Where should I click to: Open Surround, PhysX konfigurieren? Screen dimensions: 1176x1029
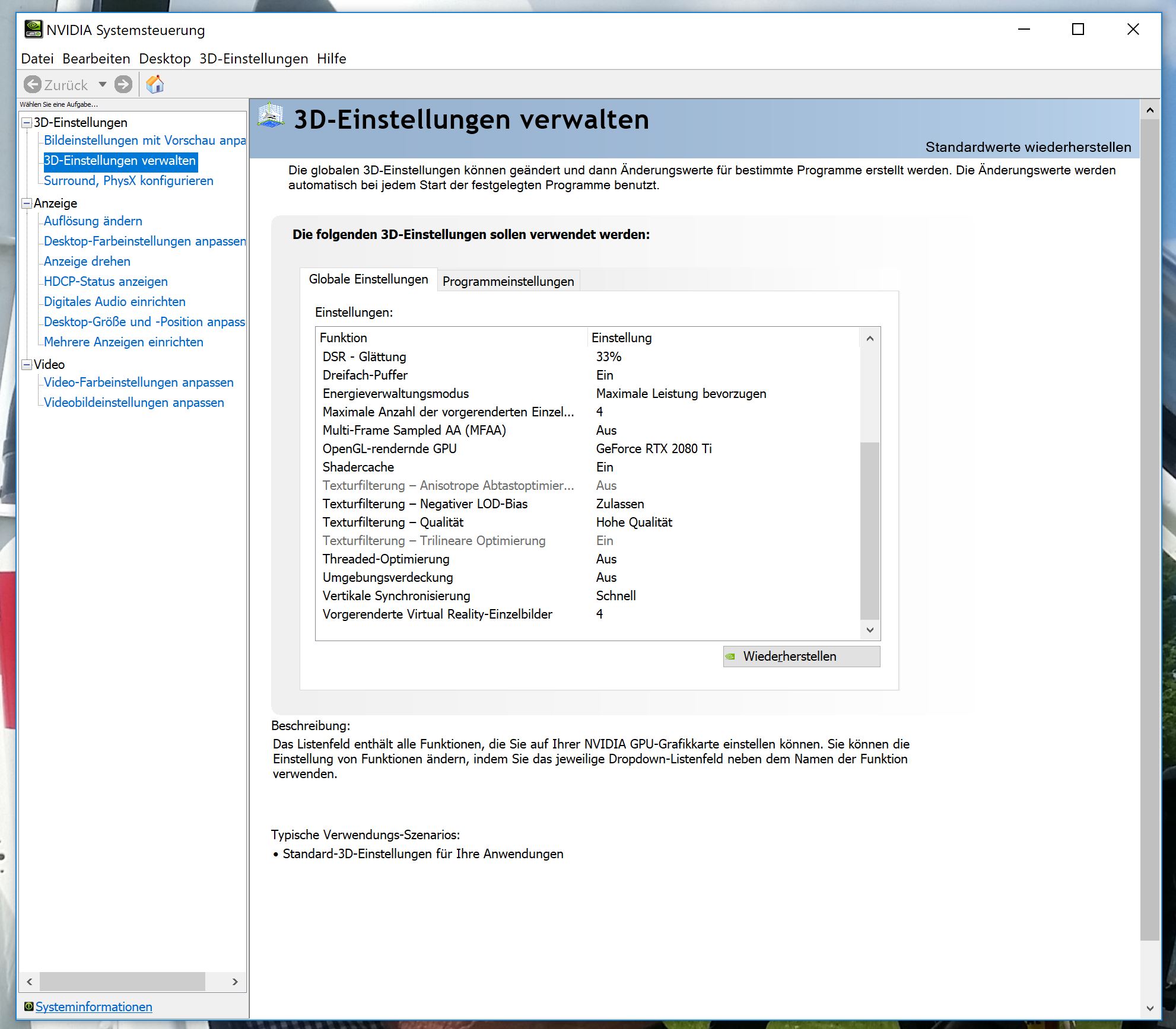[x=129, y=181]
